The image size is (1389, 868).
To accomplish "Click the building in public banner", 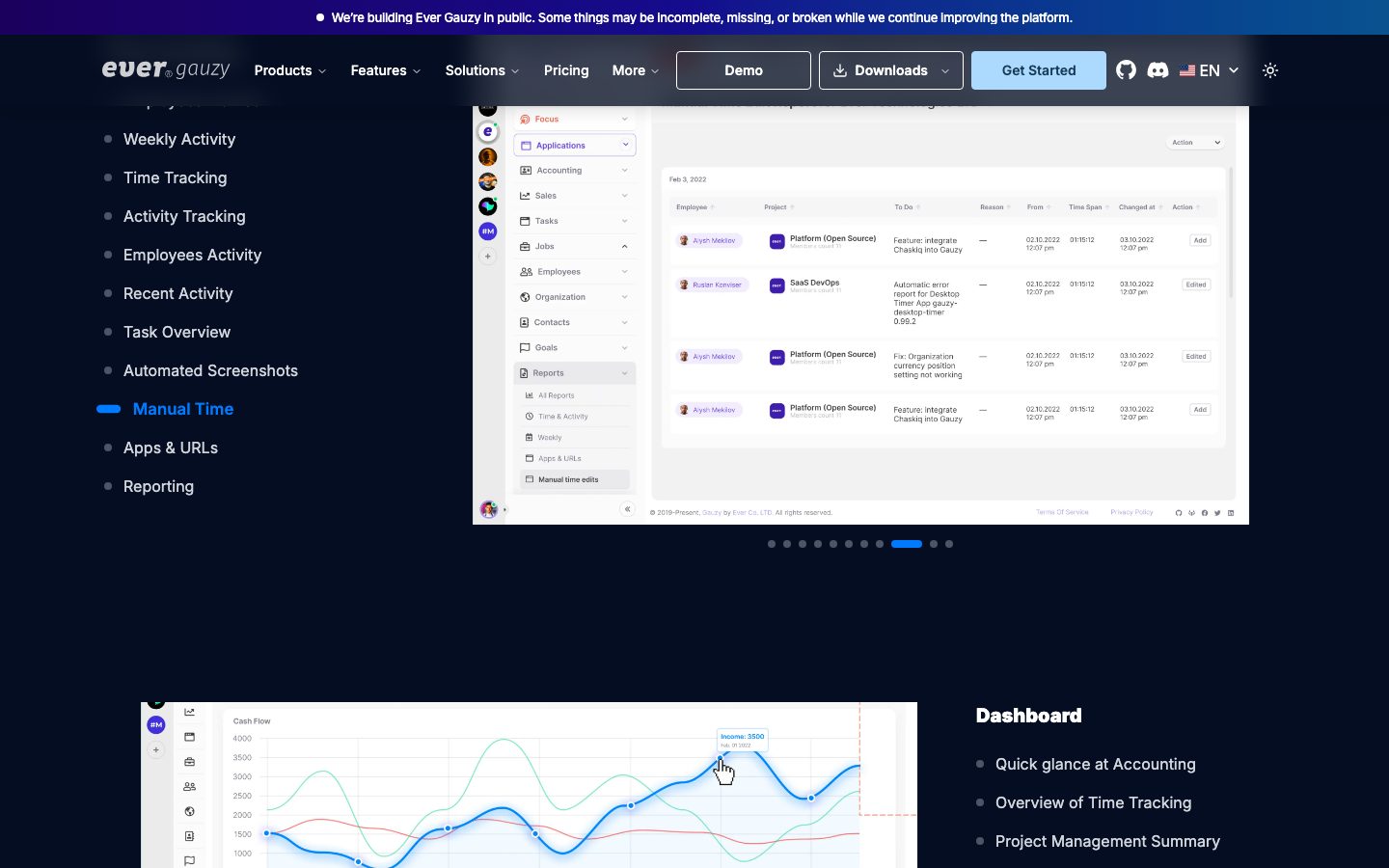I will [694, 17].
